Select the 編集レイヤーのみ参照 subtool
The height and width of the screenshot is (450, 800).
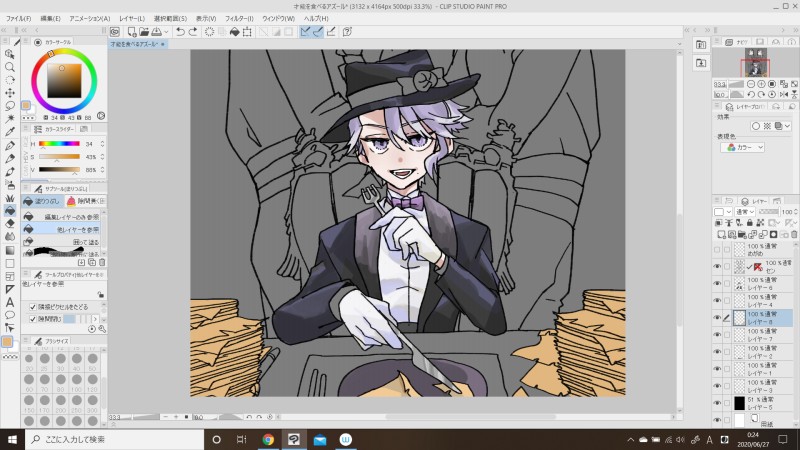coord(62,217)
